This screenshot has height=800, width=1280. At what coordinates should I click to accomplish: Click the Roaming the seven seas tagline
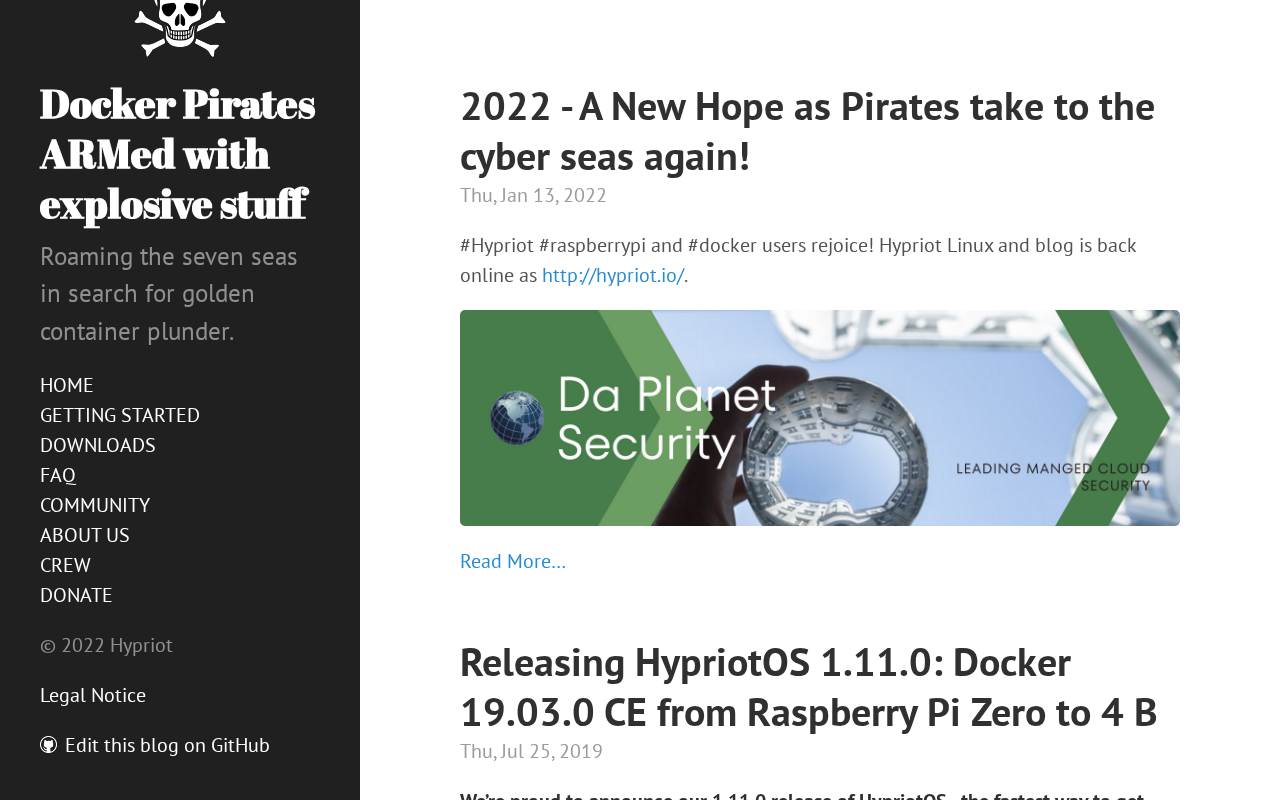[169, 293]
